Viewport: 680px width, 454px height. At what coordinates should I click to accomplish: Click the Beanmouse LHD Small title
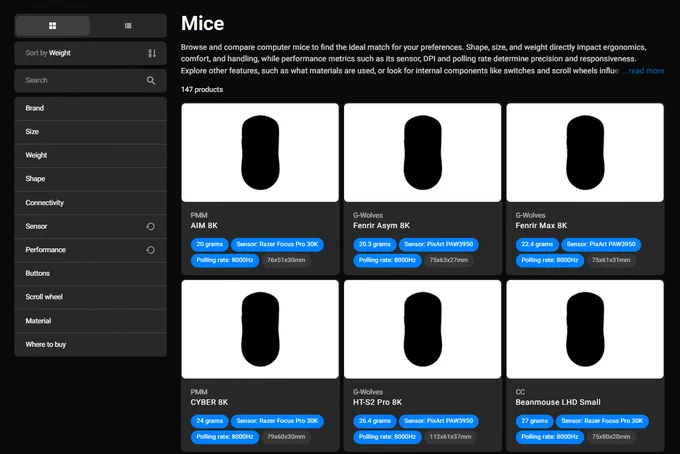pyautogui.click(x=558, y=402)
